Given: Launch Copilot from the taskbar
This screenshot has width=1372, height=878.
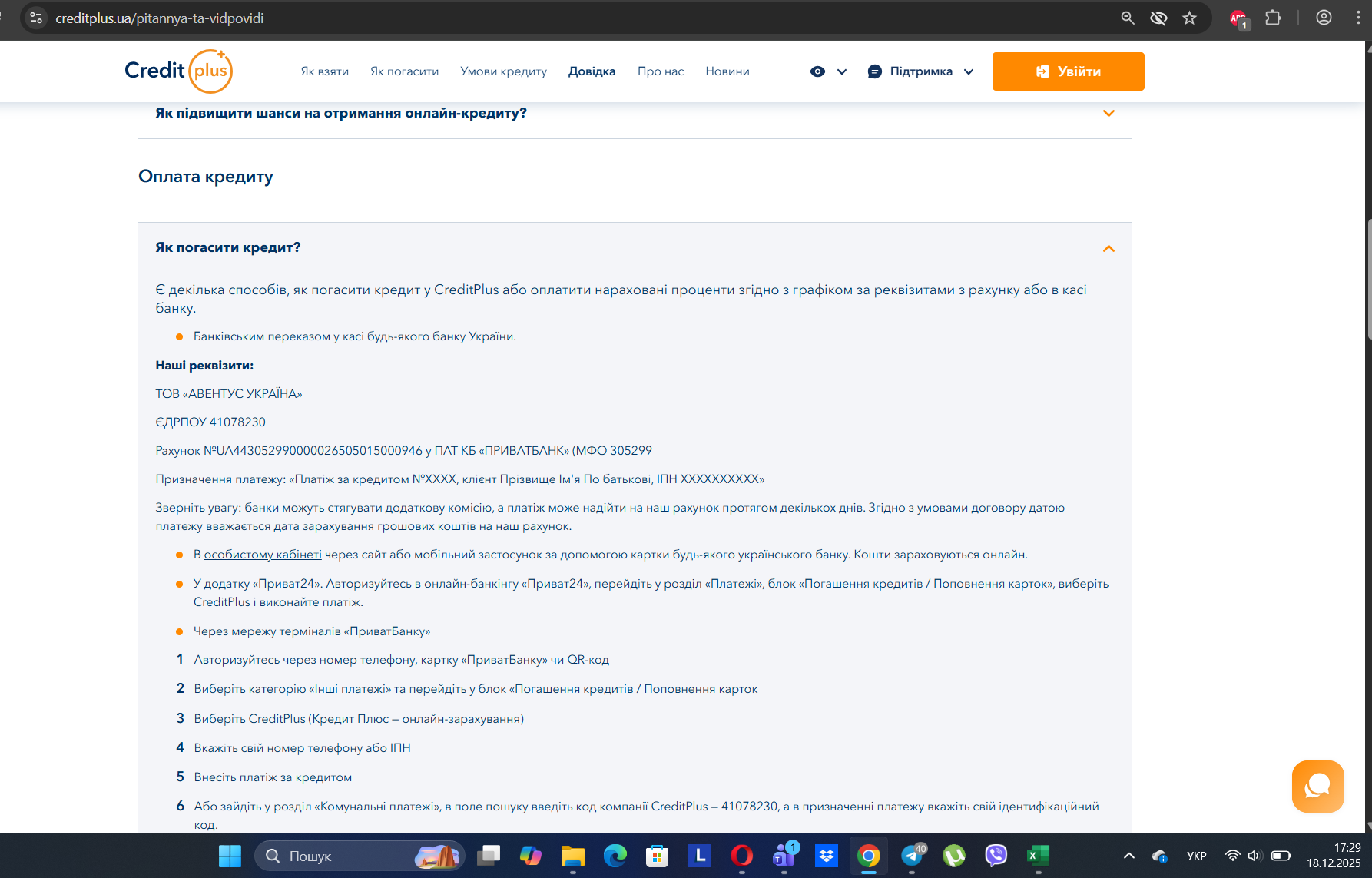Looking at the screenshot, I should (x=531, y=856).
